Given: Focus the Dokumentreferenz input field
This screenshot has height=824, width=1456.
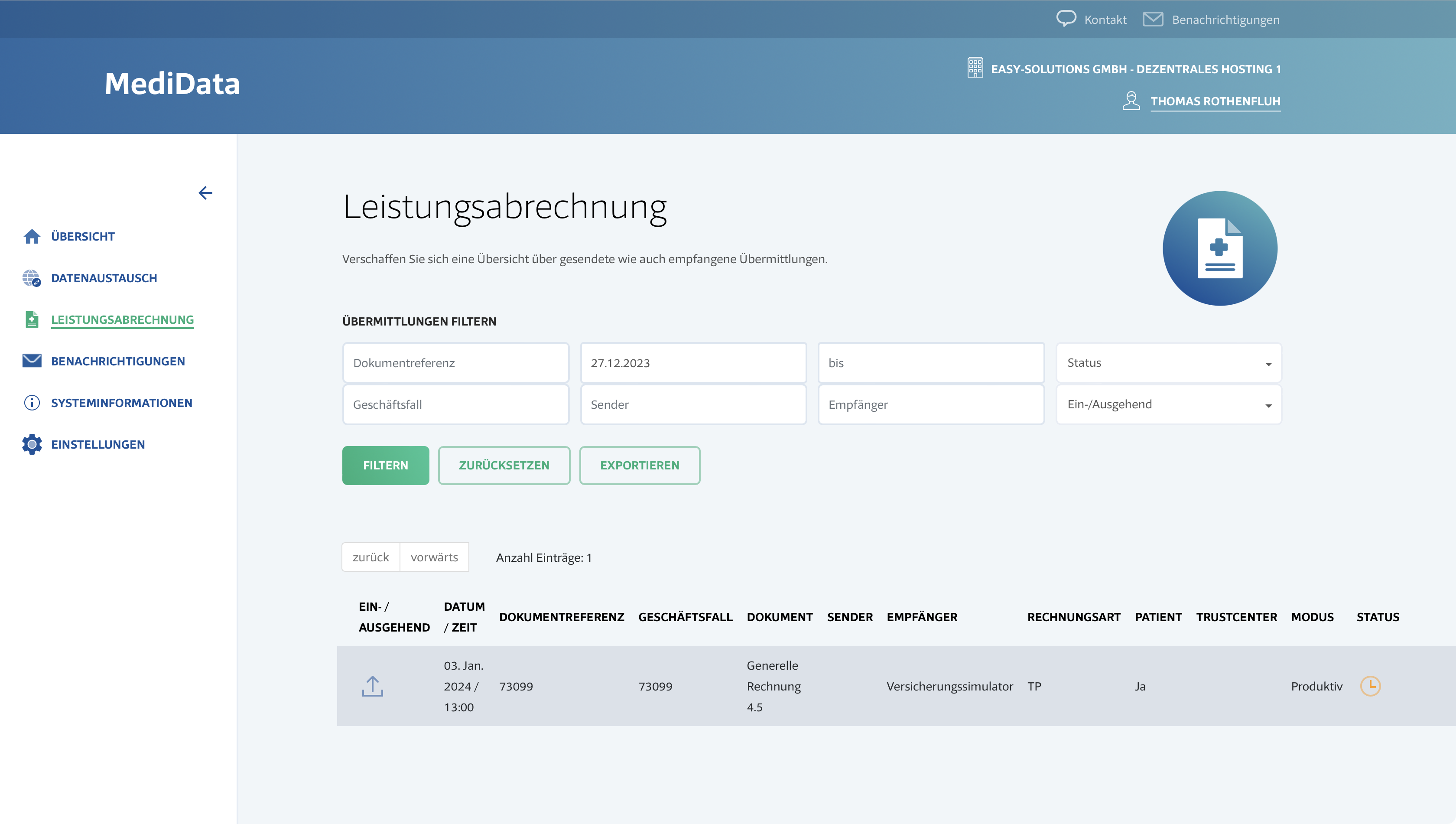Looking at the screenshot, I should pyautogui.click(x=455, y=363).
